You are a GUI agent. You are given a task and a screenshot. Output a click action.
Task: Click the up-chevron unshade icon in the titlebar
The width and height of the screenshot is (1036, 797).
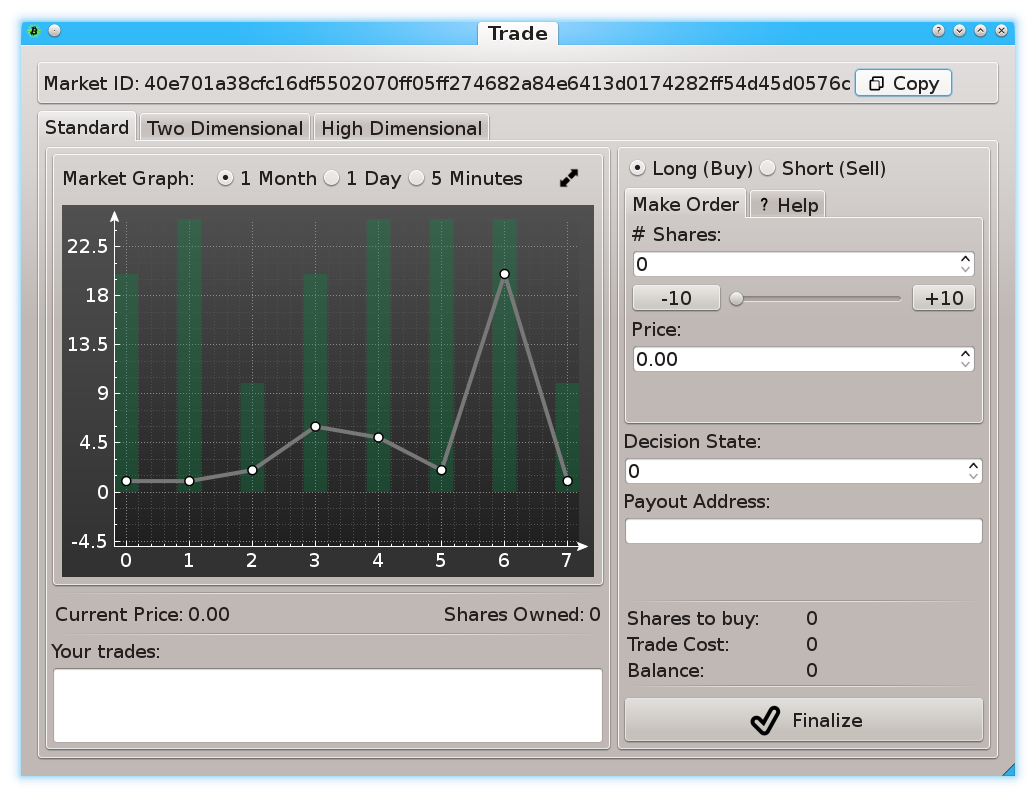[x=980, y=31]
